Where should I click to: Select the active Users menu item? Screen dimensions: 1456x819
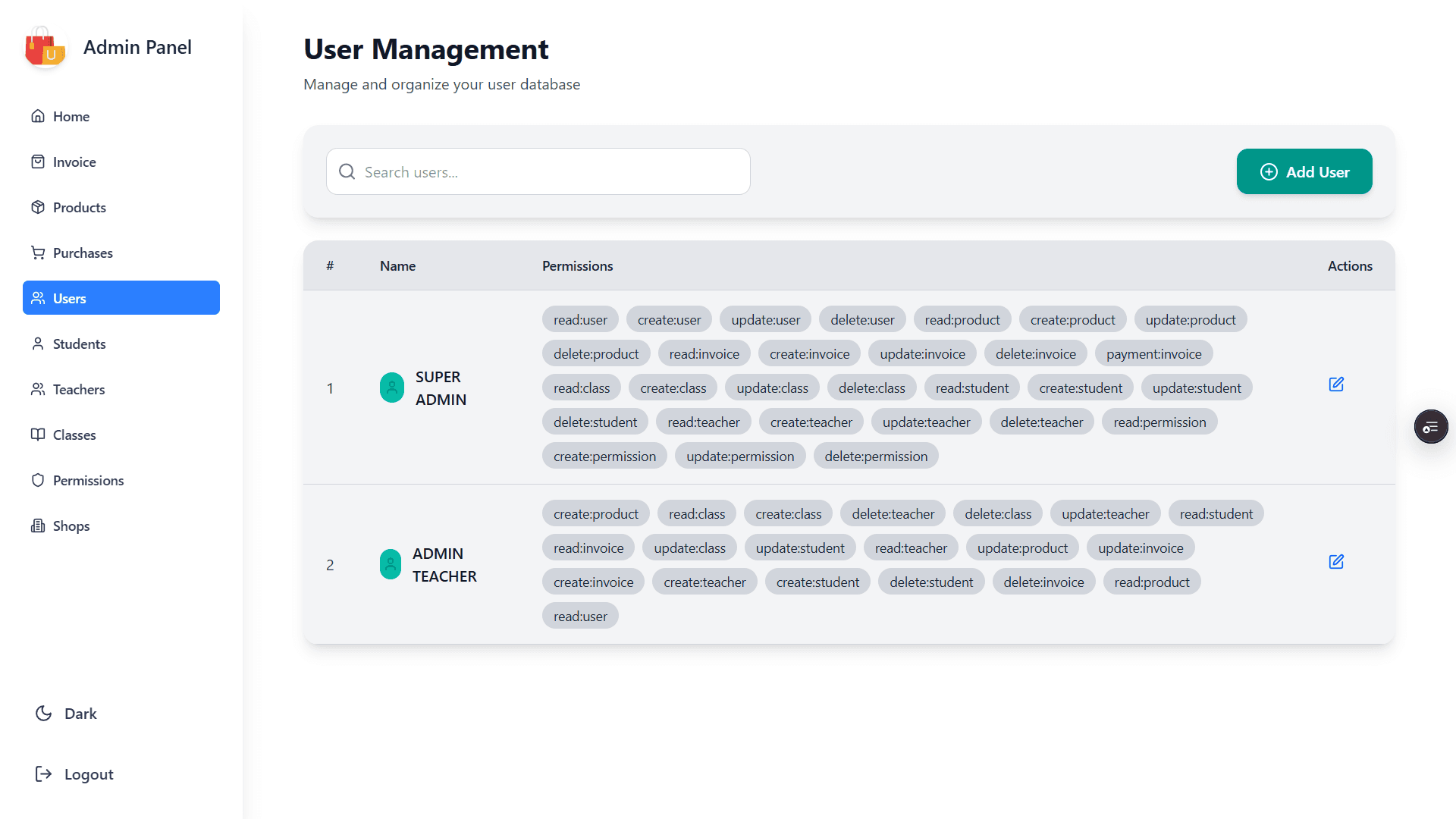[121, 298]
